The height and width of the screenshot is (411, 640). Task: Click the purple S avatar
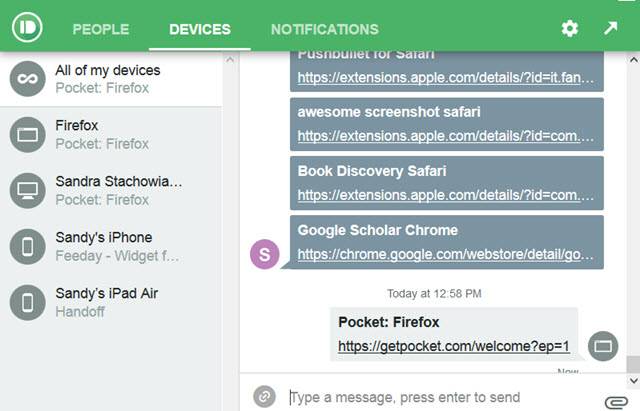click(264, 254)
